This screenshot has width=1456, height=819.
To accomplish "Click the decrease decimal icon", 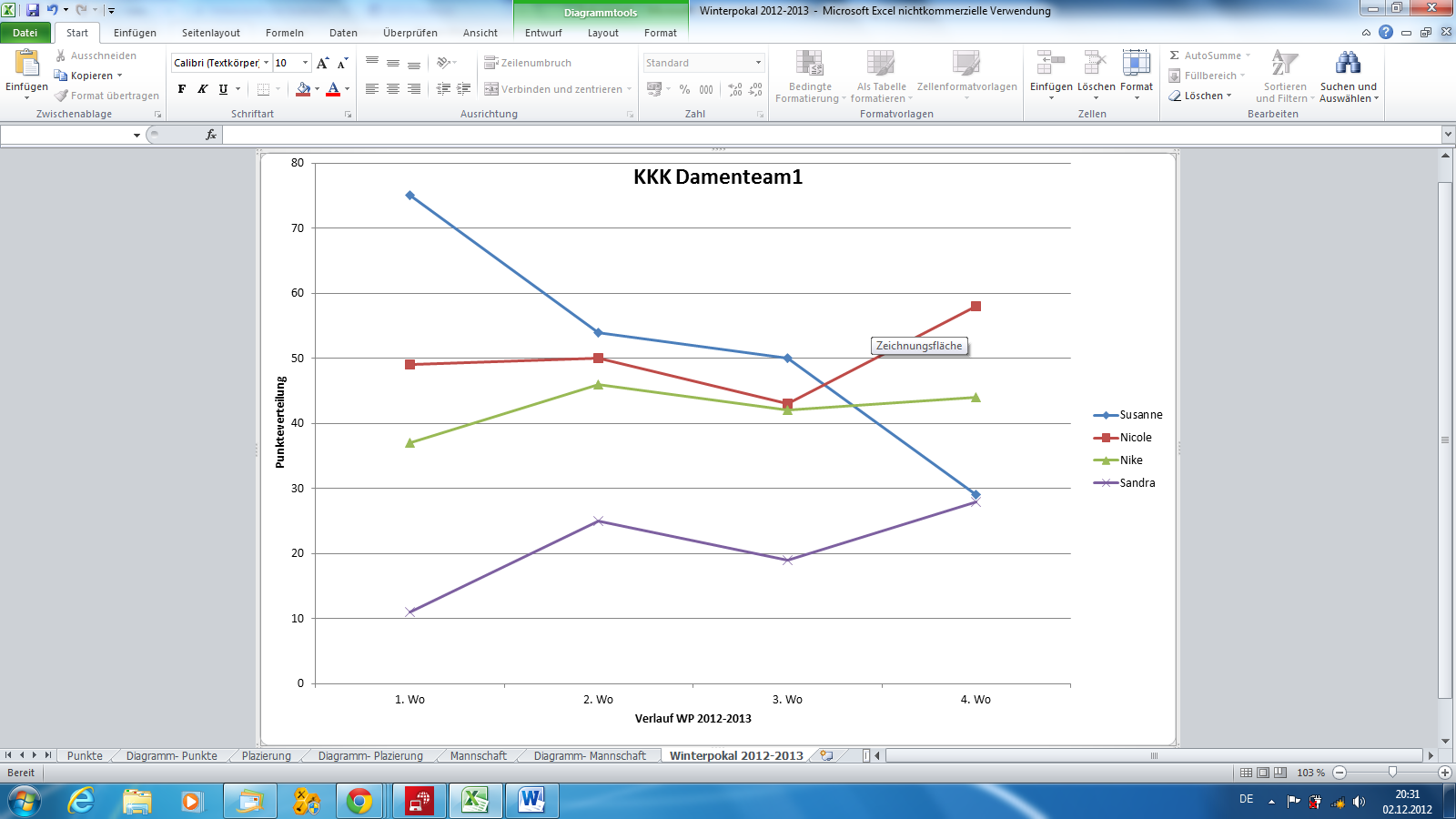I will pyautogui.click(x=756, y=89).
